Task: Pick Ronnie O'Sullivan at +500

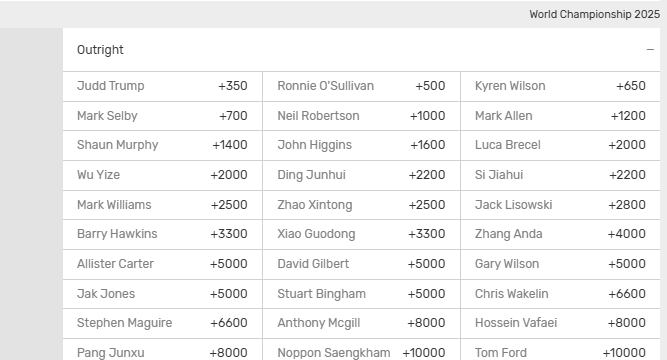Action: [362, 86]
